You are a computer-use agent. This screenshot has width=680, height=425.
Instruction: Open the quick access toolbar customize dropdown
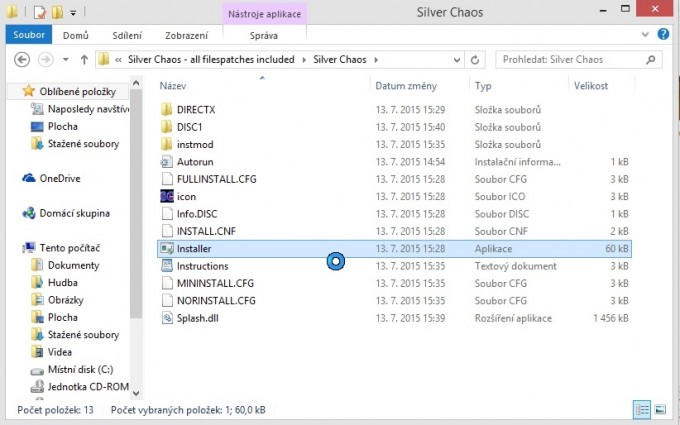(73, 13)
